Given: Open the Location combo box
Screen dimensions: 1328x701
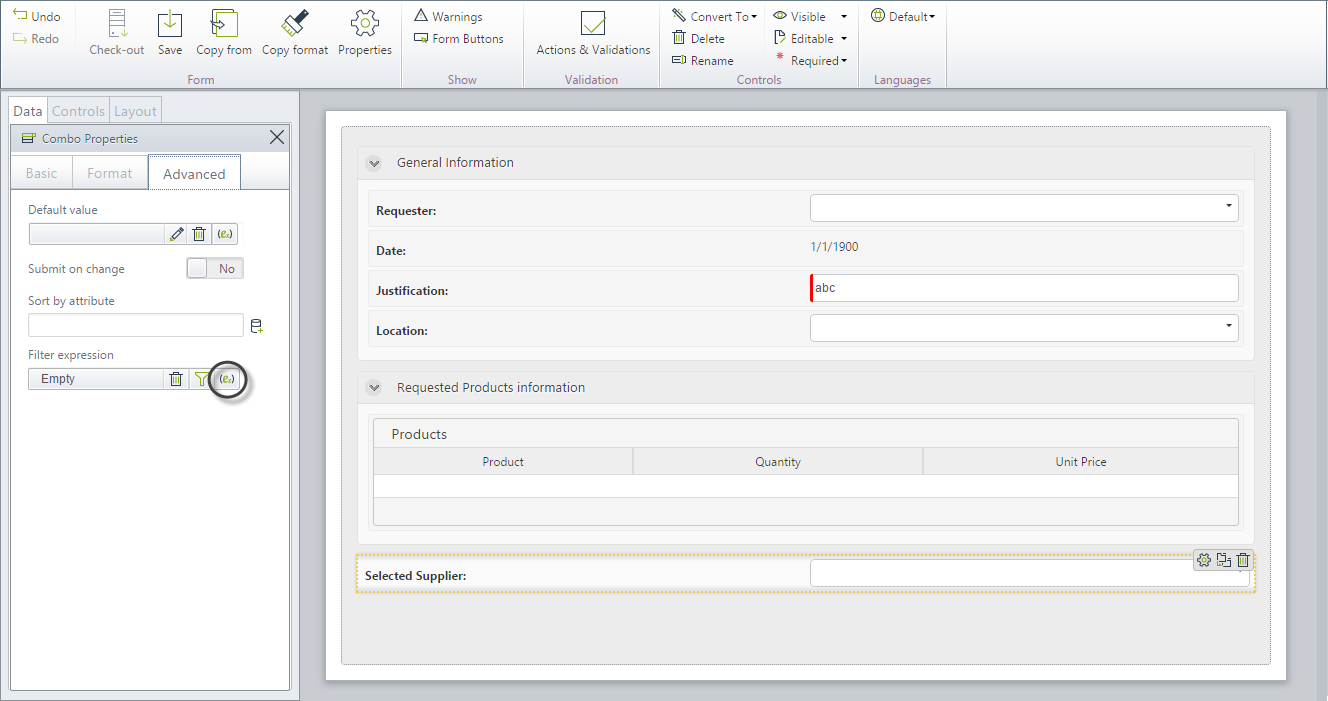Looking at the screenshot, I should [x=1024, y=328].
